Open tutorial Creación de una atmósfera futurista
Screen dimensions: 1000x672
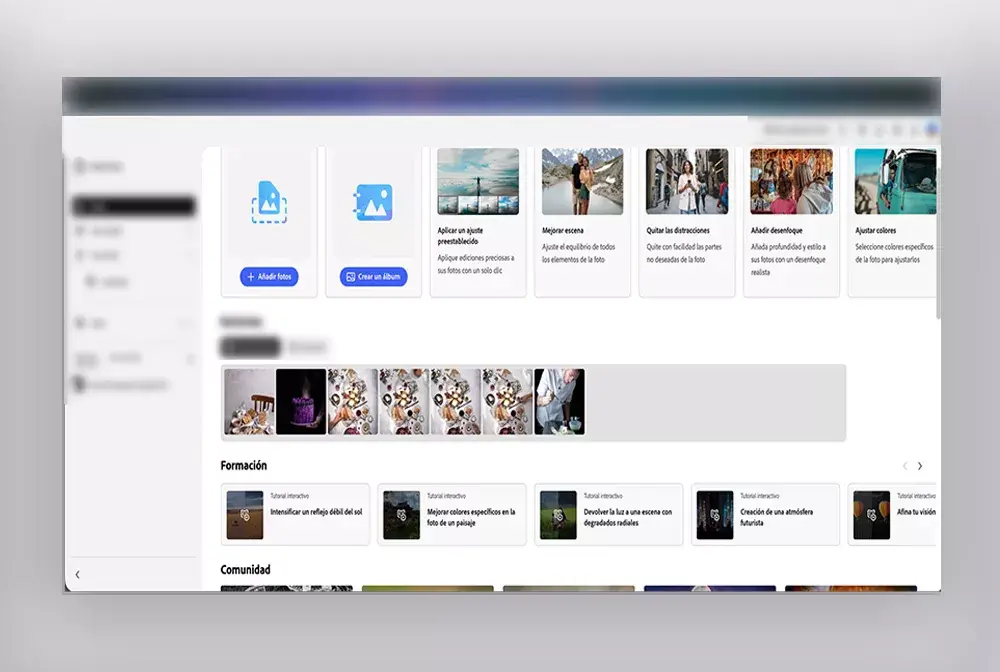[x=765, y=514]
